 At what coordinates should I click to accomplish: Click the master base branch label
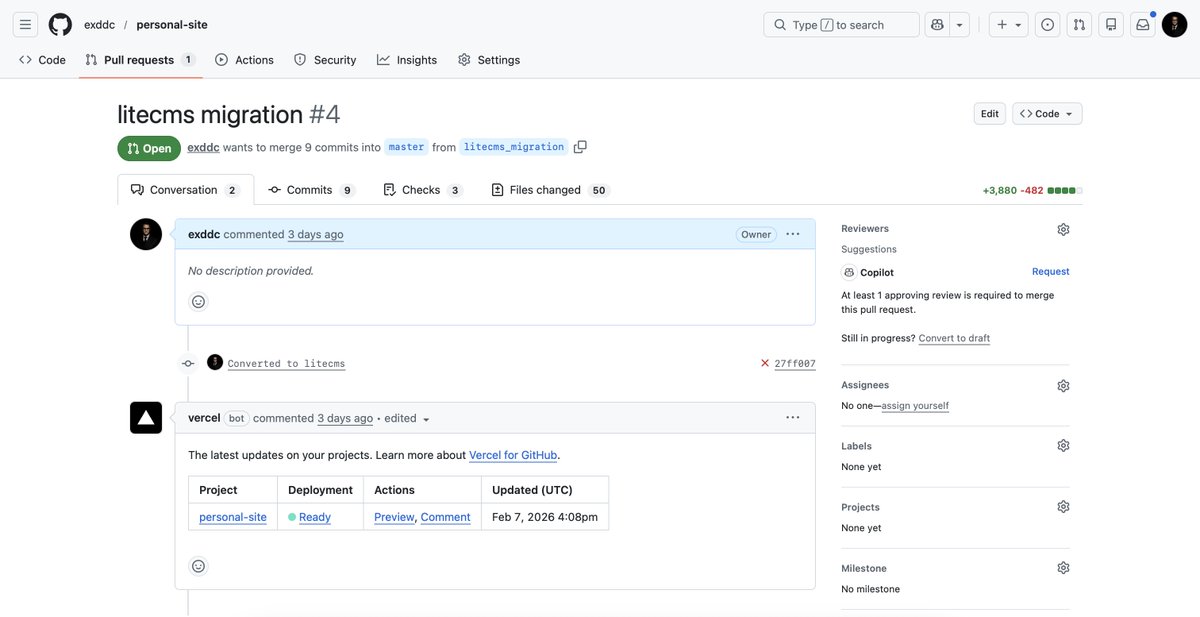coord(406,147)
